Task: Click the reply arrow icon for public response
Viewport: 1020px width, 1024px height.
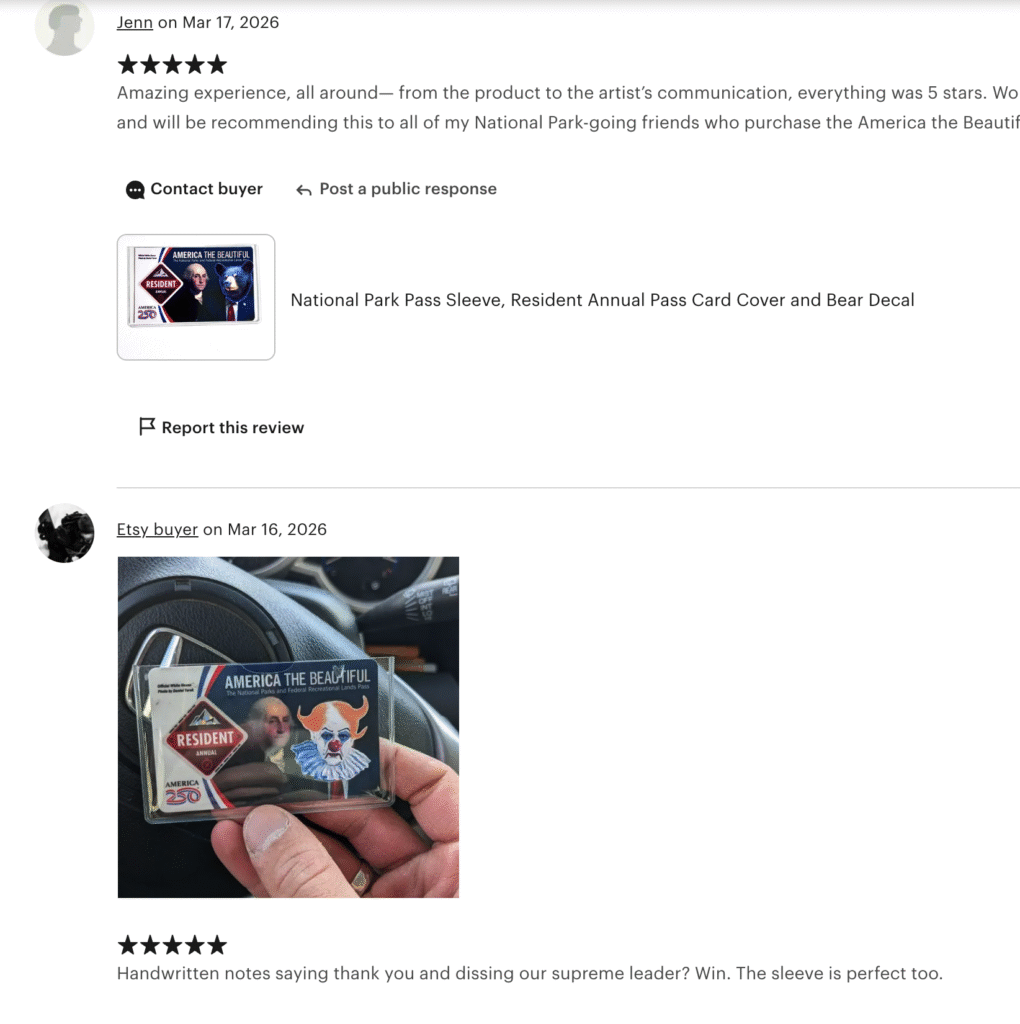Action: [304, 190]
